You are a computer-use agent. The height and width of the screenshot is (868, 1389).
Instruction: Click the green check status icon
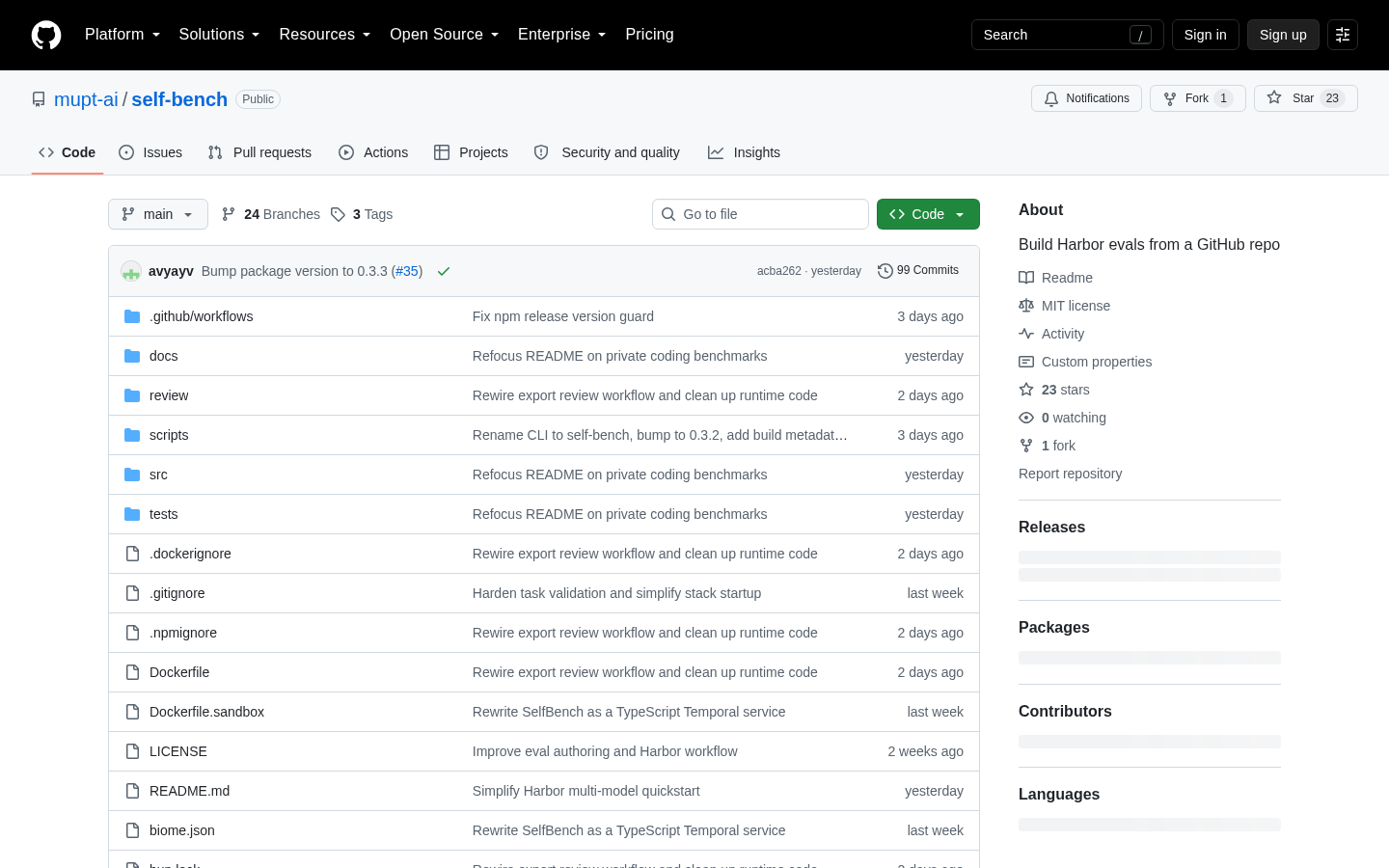coord(444,271)
